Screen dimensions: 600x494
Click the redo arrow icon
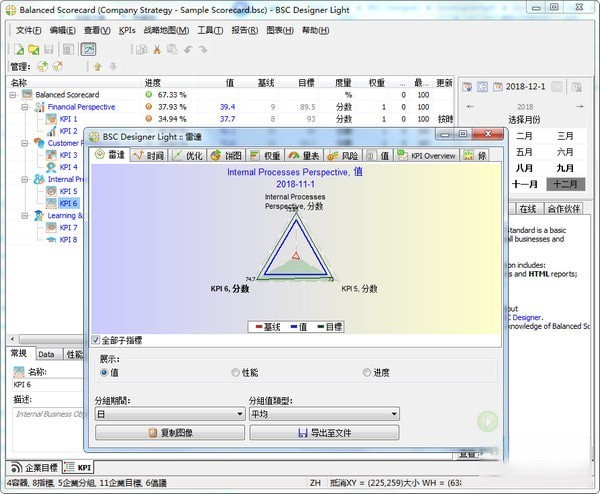[203, 49]
